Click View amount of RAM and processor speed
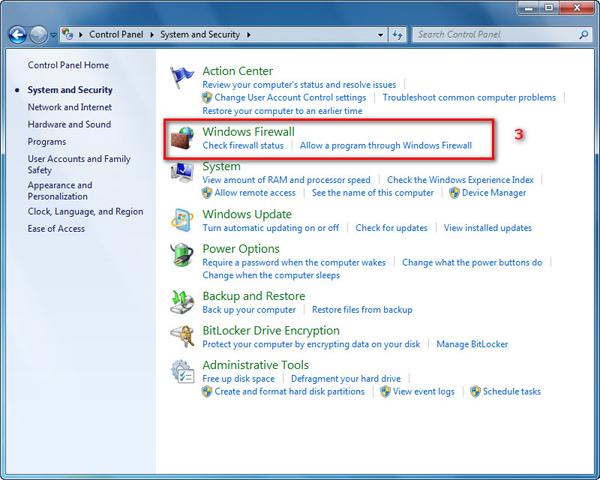This screenshot has width=600, height=480. (x=286, y=180)
